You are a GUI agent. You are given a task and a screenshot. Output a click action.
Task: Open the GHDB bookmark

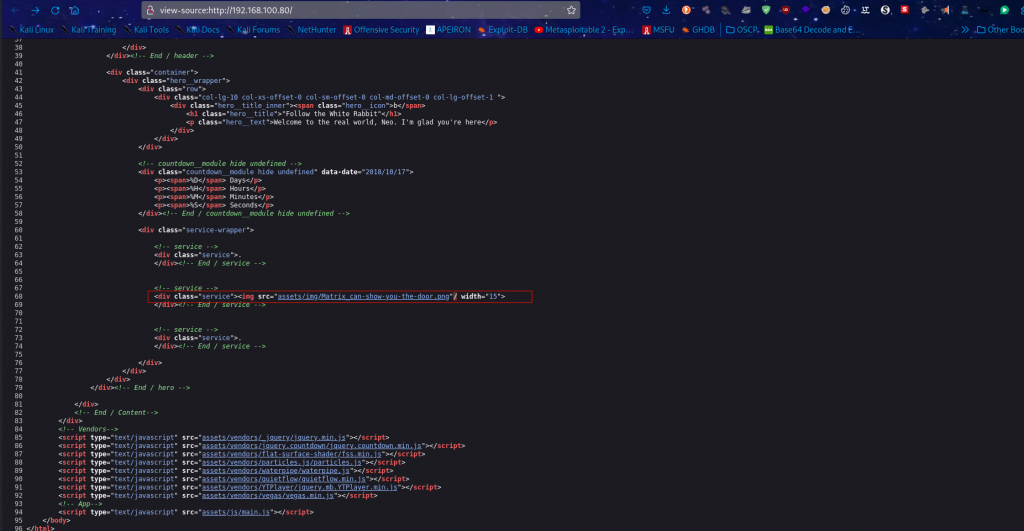click(698, 30)
